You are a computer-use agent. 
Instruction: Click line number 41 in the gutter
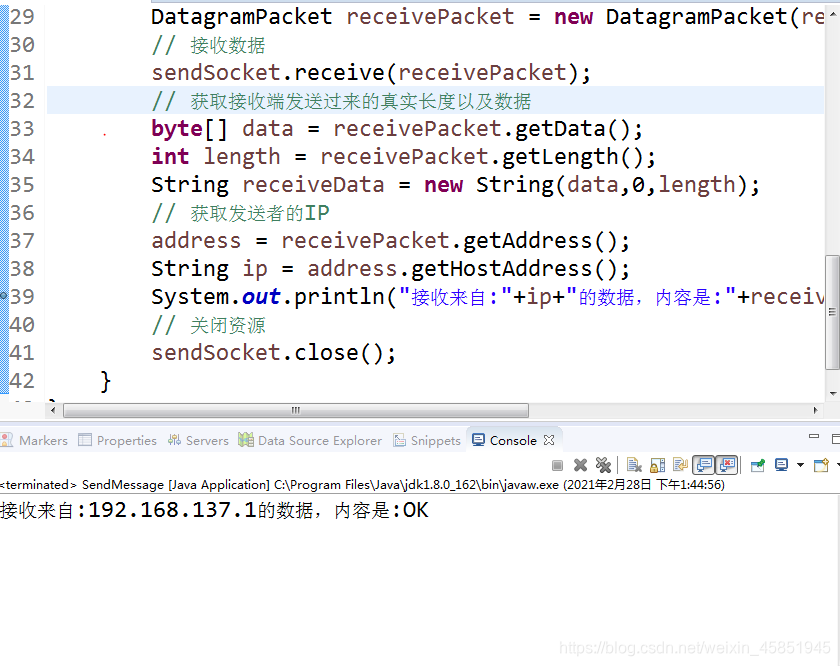tap(22, 353)
